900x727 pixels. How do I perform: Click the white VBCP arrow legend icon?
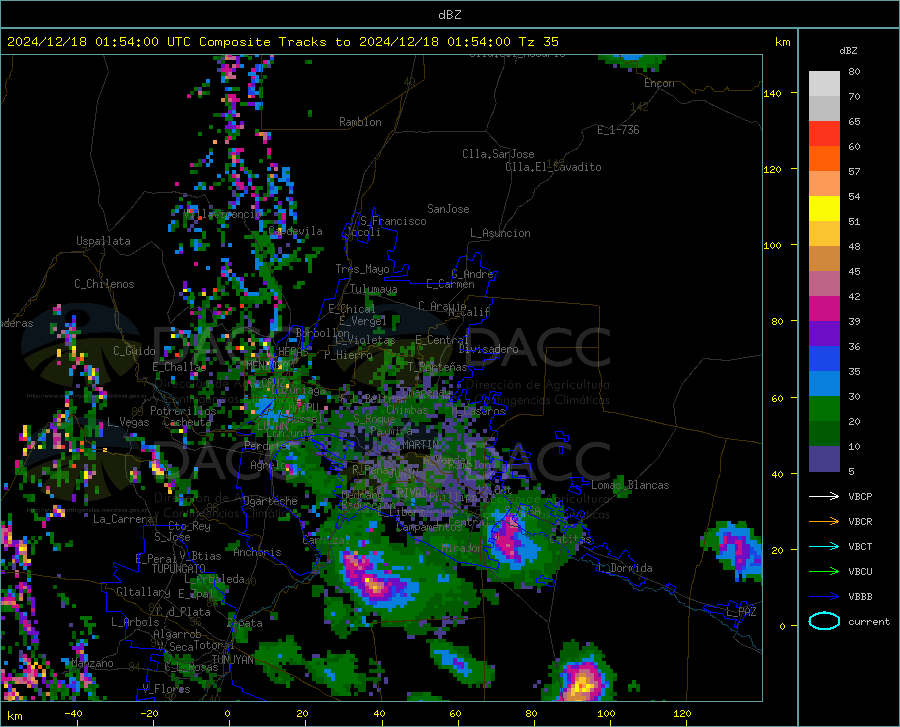tap(824, 496)
